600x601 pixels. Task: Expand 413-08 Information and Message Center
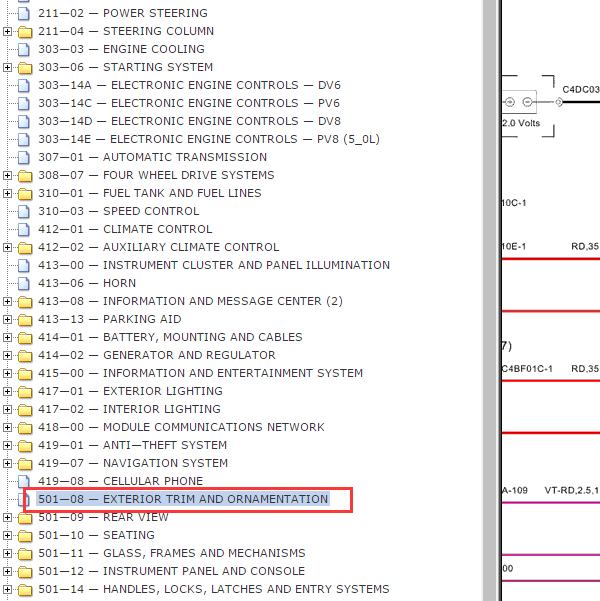point(7,302)
